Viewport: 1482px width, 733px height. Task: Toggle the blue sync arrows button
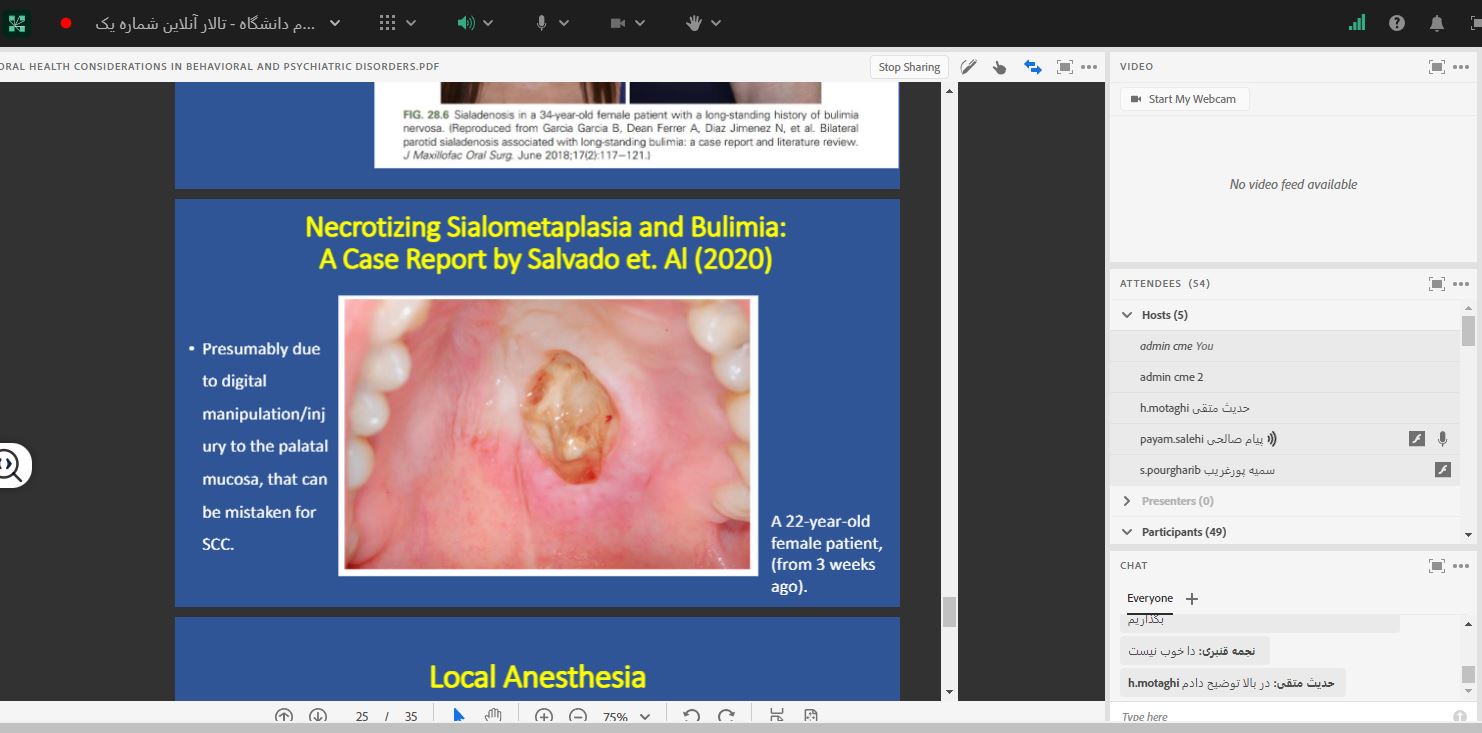click(x=1032, y=67)
